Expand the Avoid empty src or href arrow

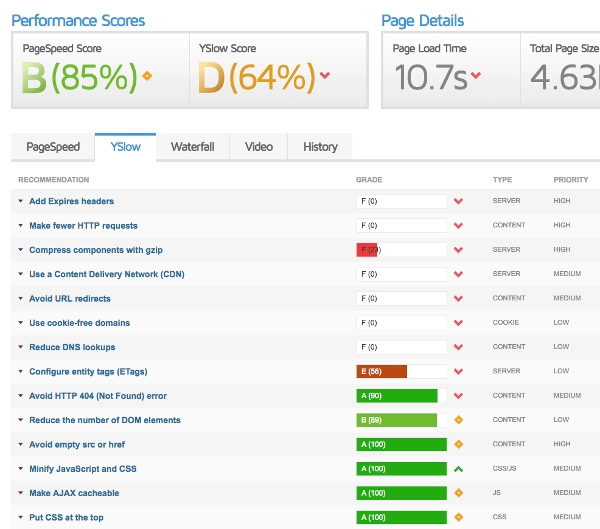[x=21, y=444]
